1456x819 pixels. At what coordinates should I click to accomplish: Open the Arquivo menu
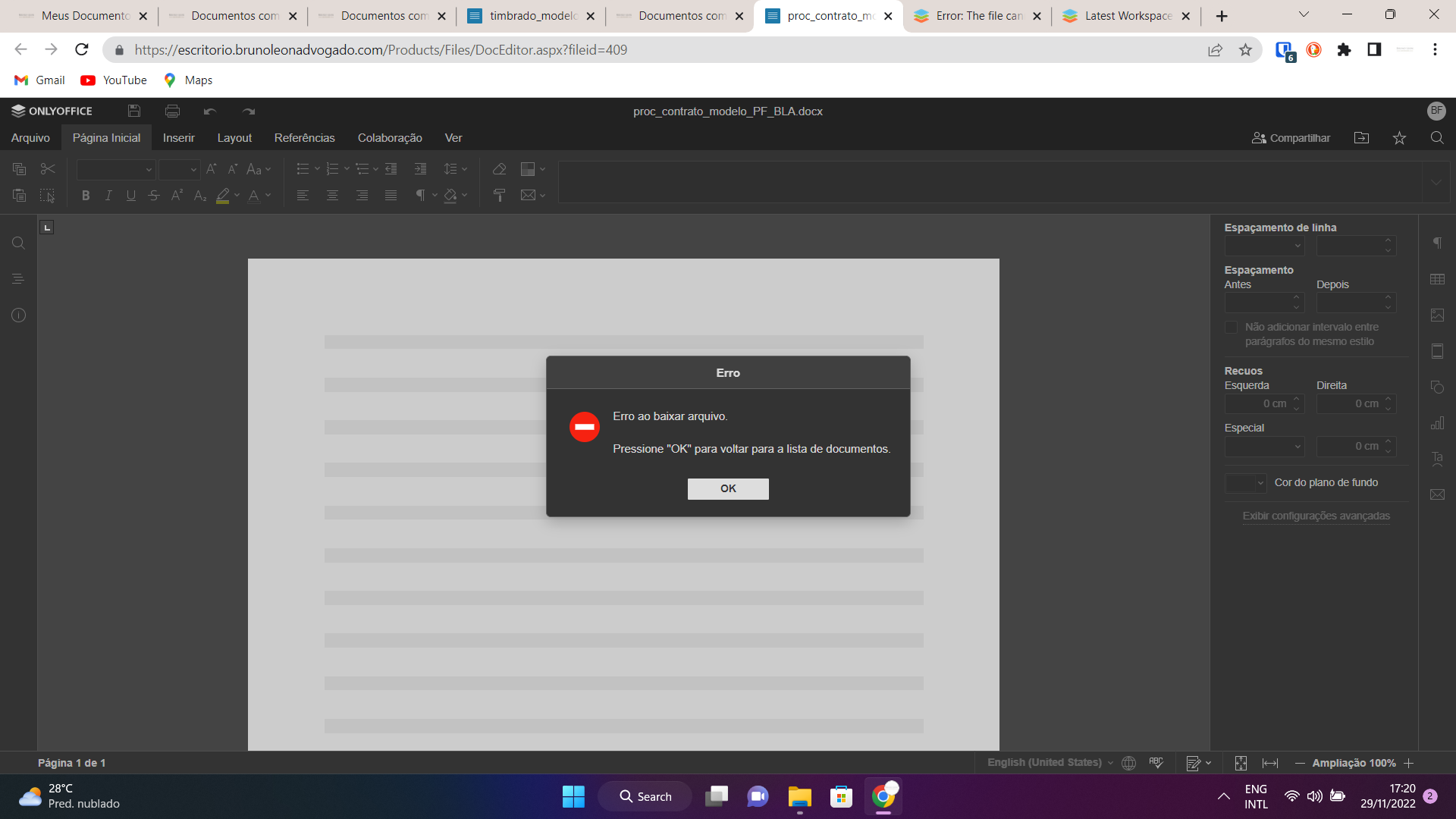tap(30, 138)
